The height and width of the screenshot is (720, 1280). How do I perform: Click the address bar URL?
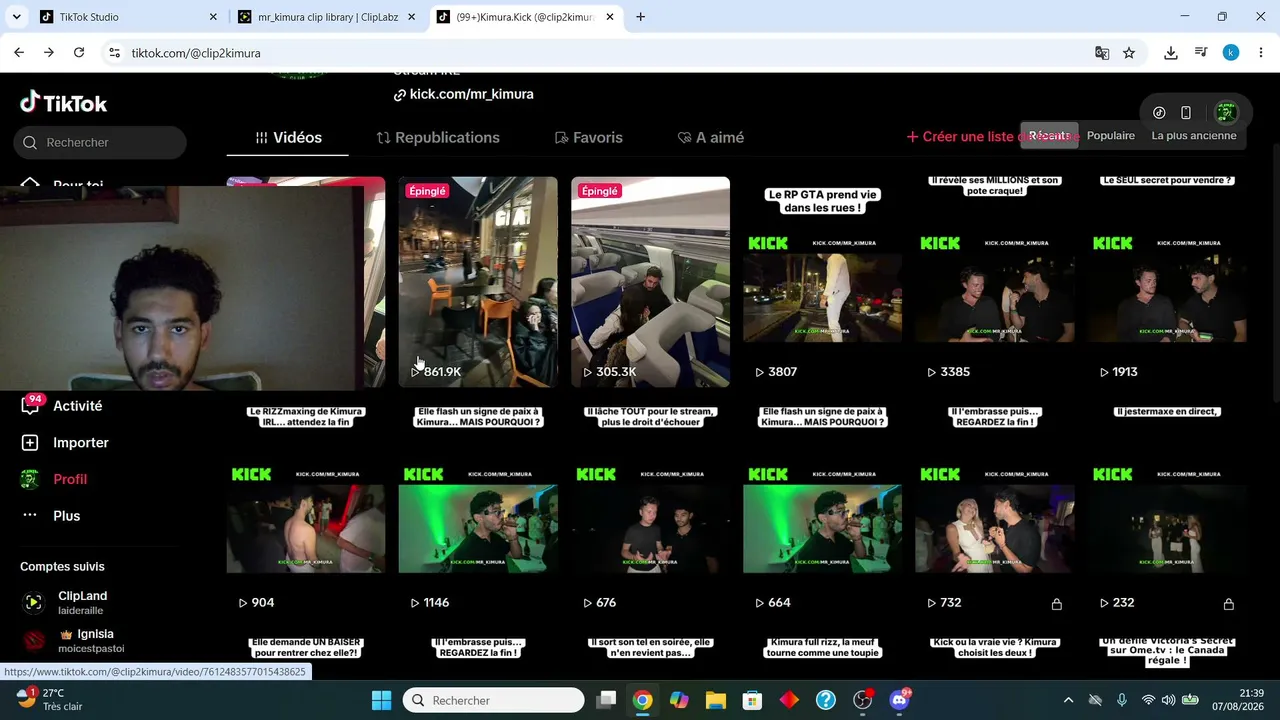tap(196, 53)
